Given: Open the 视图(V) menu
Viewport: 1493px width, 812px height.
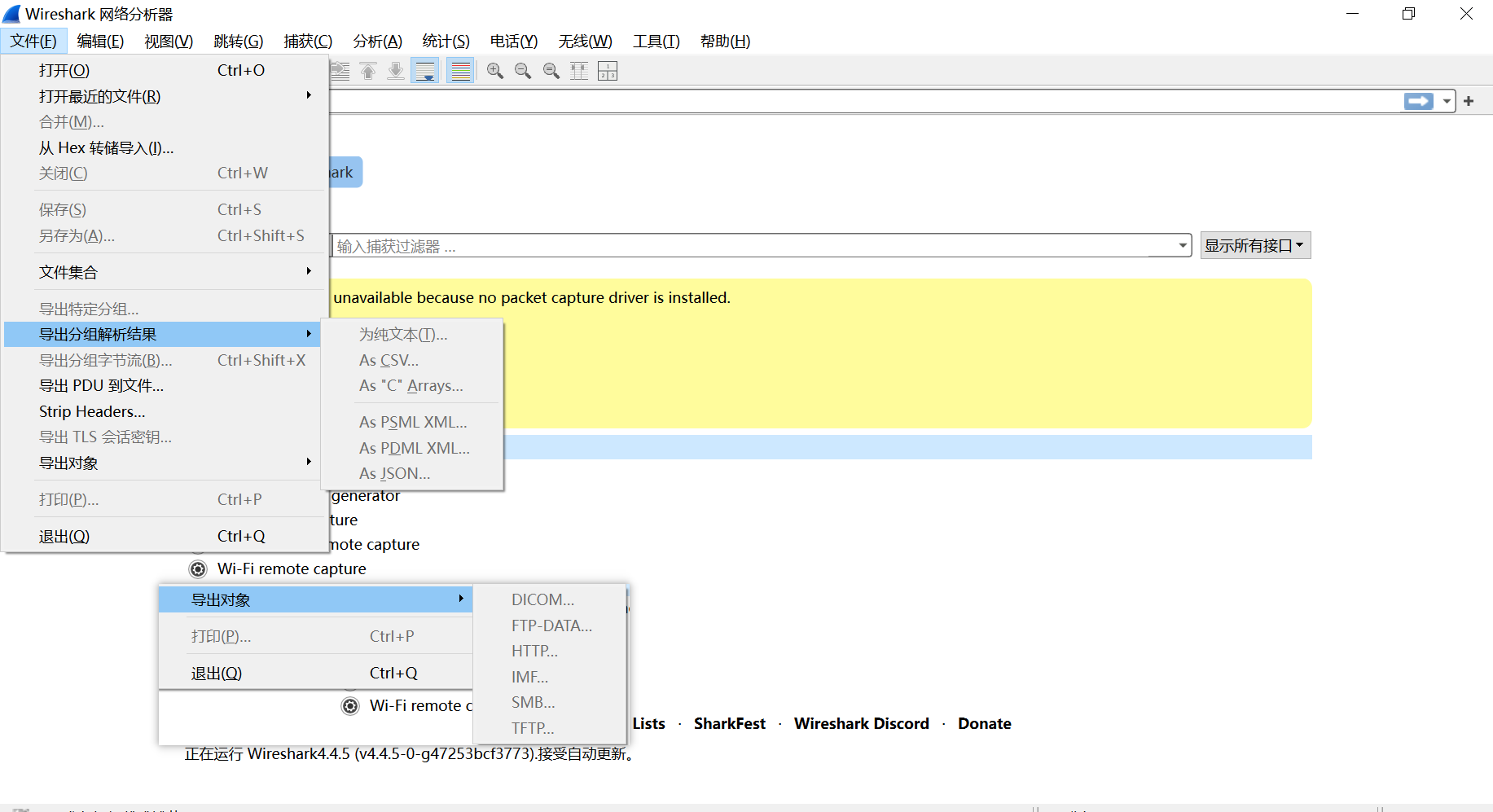Looking at the screenshot, I should [x=169, y=41].
